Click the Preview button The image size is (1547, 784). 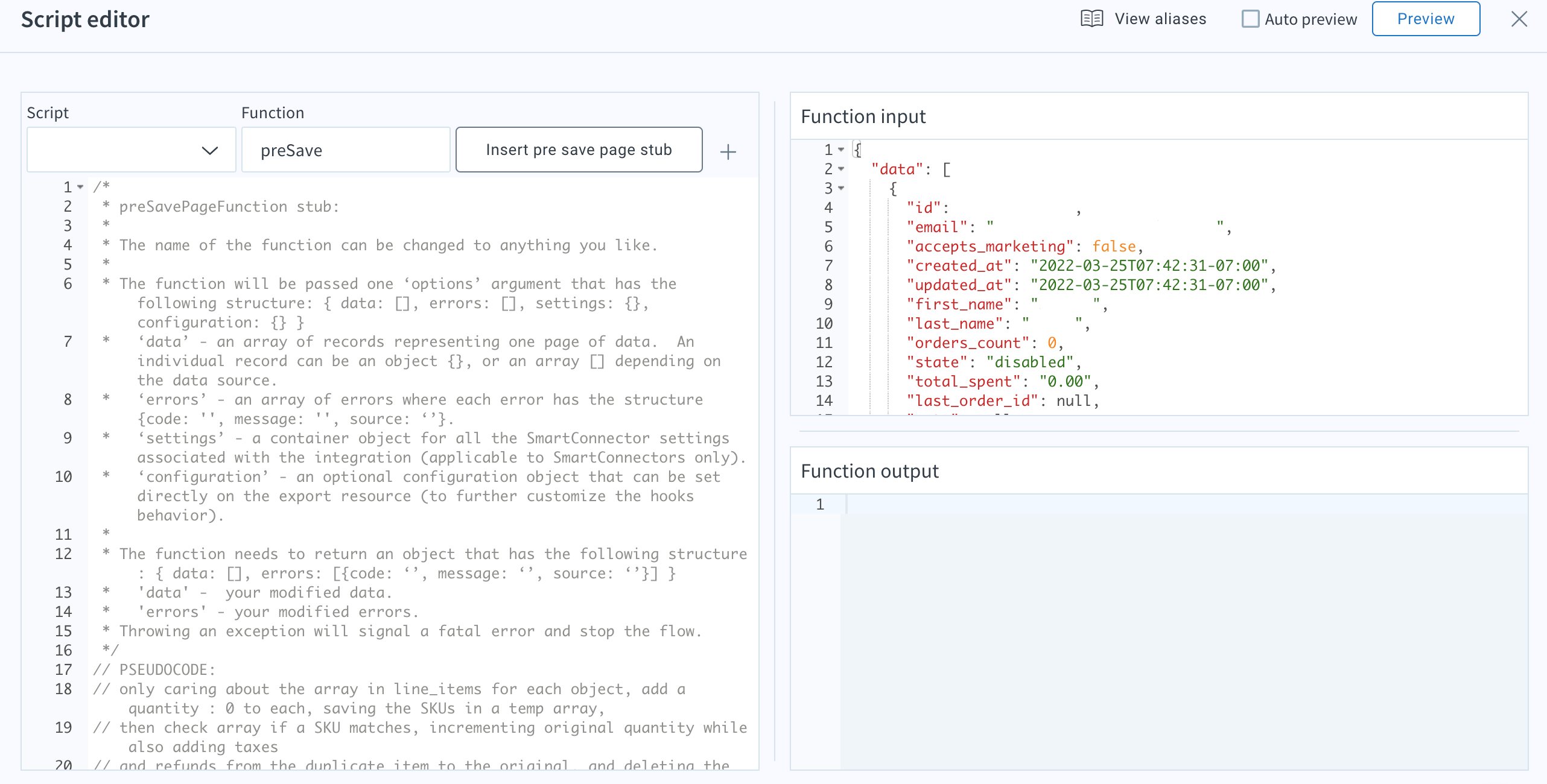point(1425,19)
